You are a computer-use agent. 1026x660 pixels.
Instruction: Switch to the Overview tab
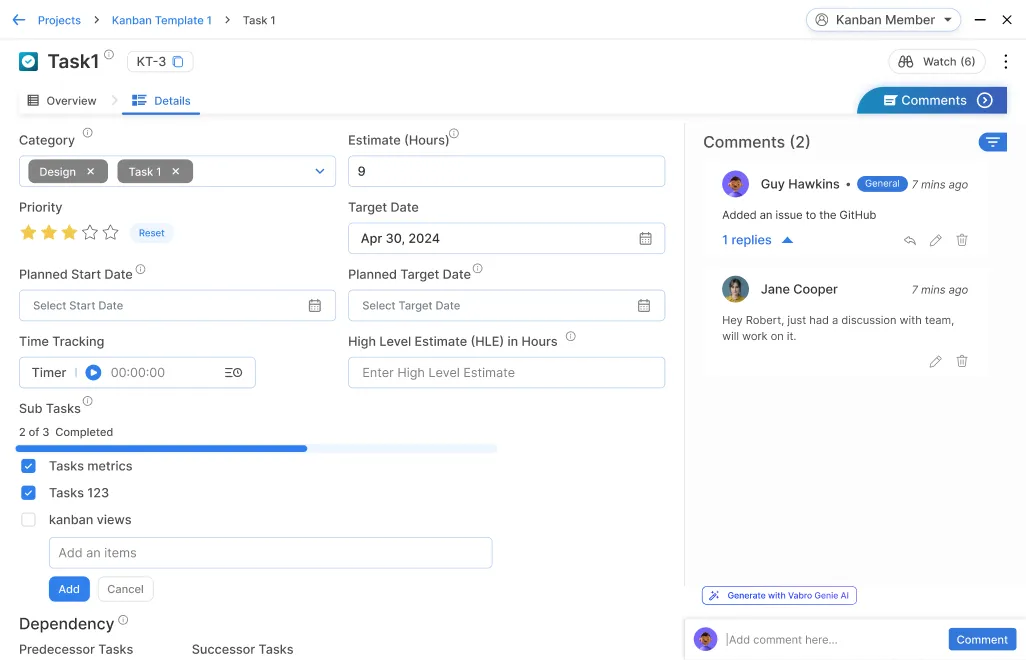62,101
